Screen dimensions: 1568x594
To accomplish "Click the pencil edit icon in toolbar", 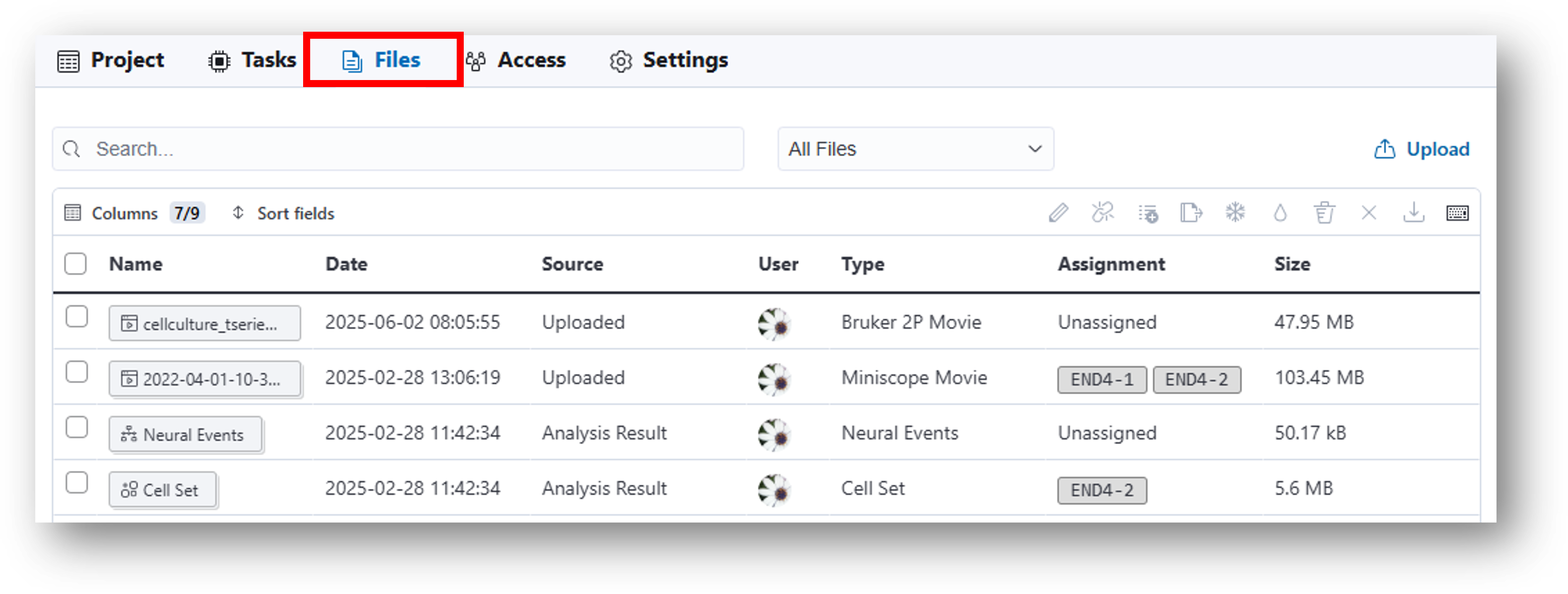I will point(1058,213).
